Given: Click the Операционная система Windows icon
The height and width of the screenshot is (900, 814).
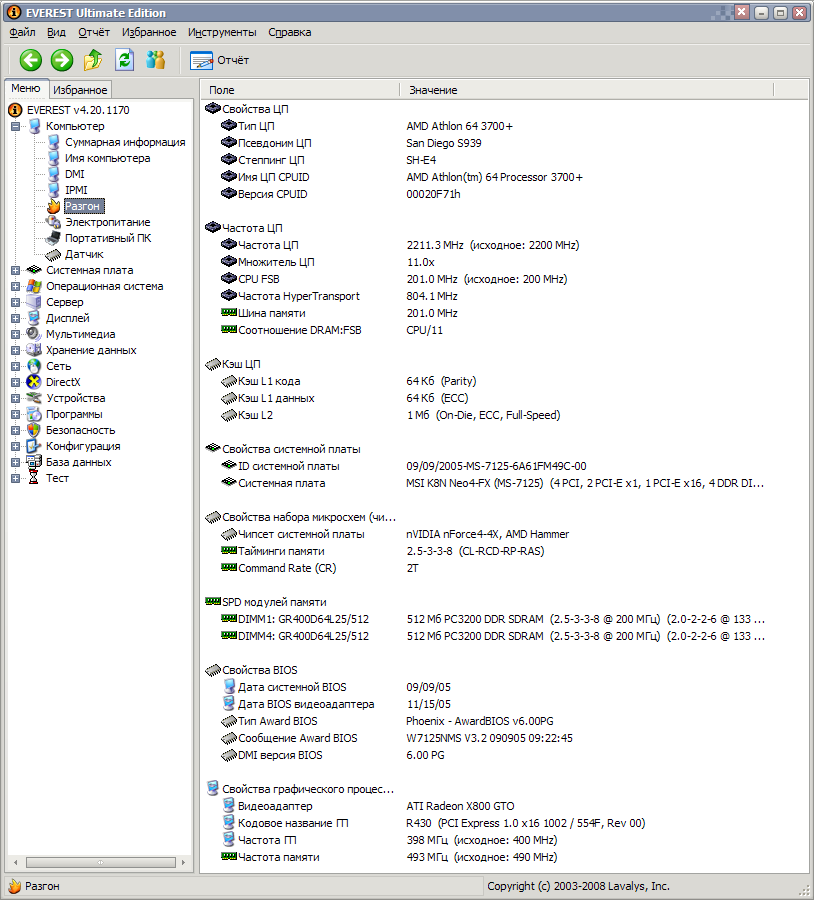Looking at the screenshot, I should coord(34,286).
